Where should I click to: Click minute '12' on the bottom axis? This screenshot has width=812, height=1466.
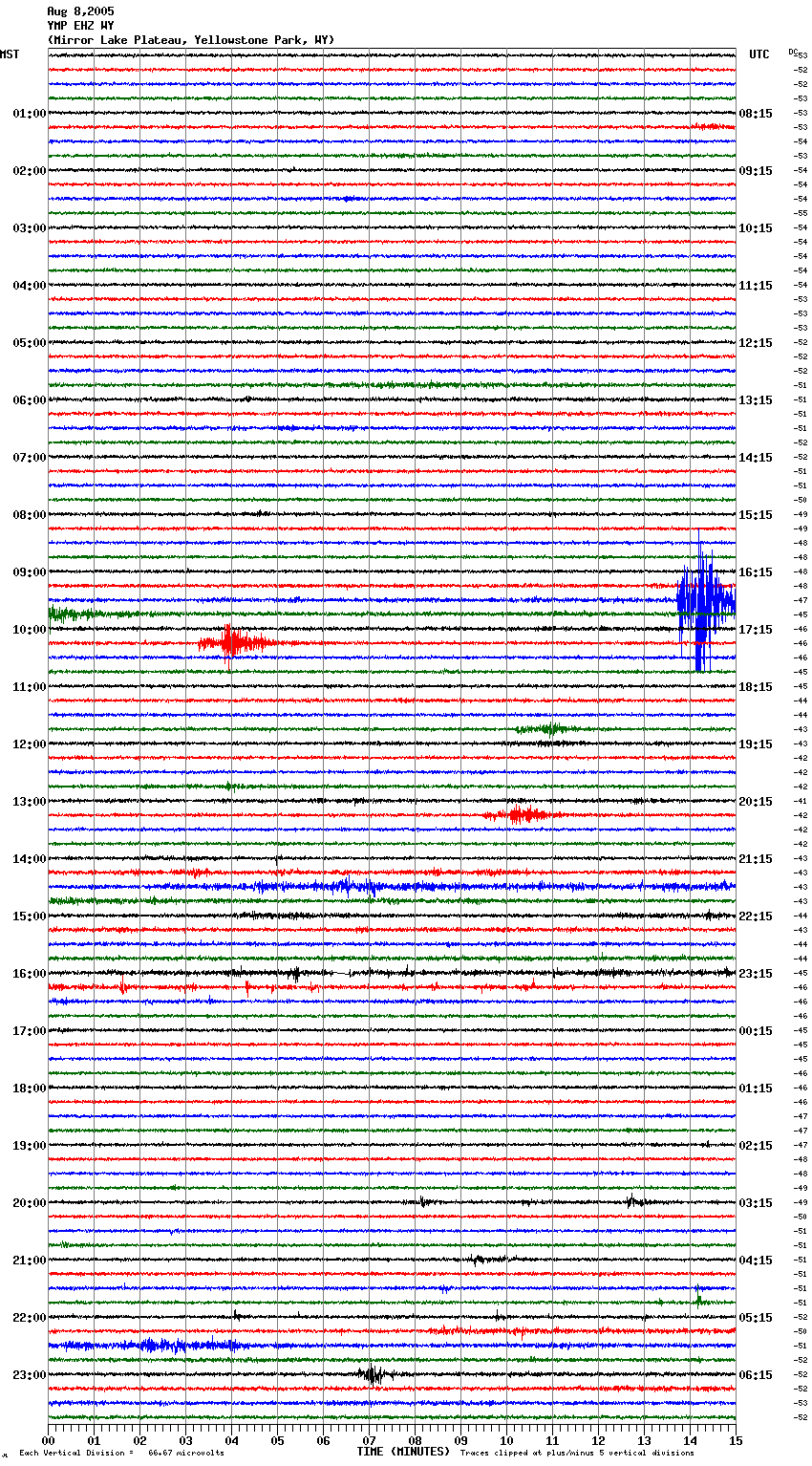(x=598, y=1440)
